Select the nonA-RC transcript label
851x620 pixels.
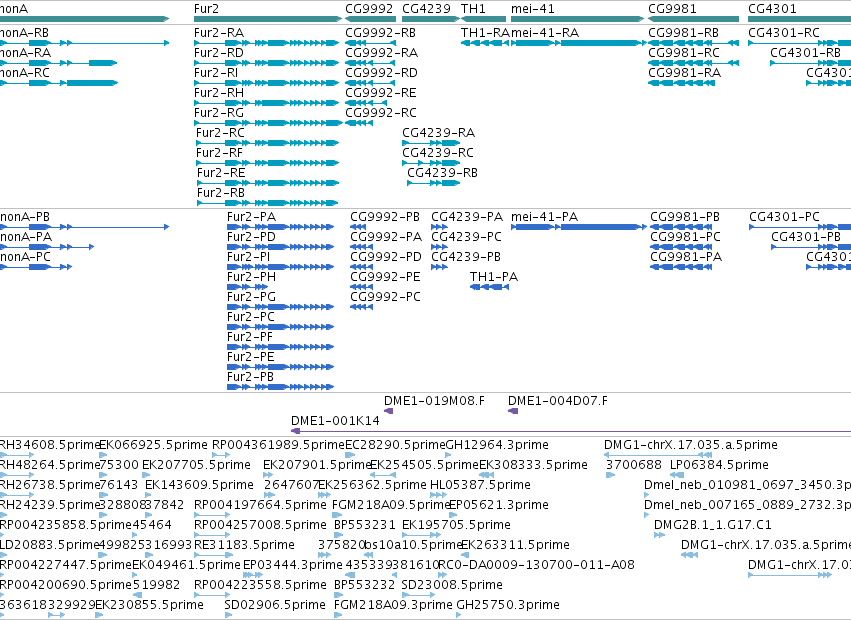tap(24, 73)
